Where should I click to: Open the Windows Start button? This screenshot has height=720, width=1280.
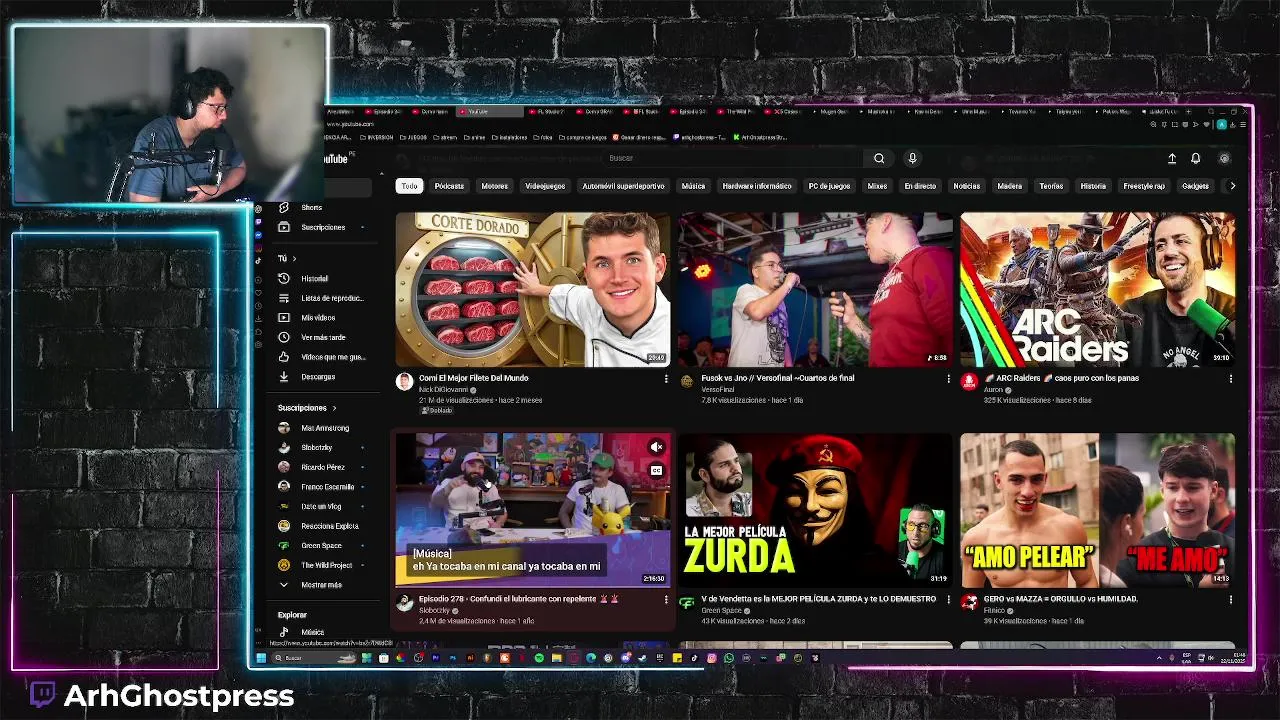coord(261,658)
